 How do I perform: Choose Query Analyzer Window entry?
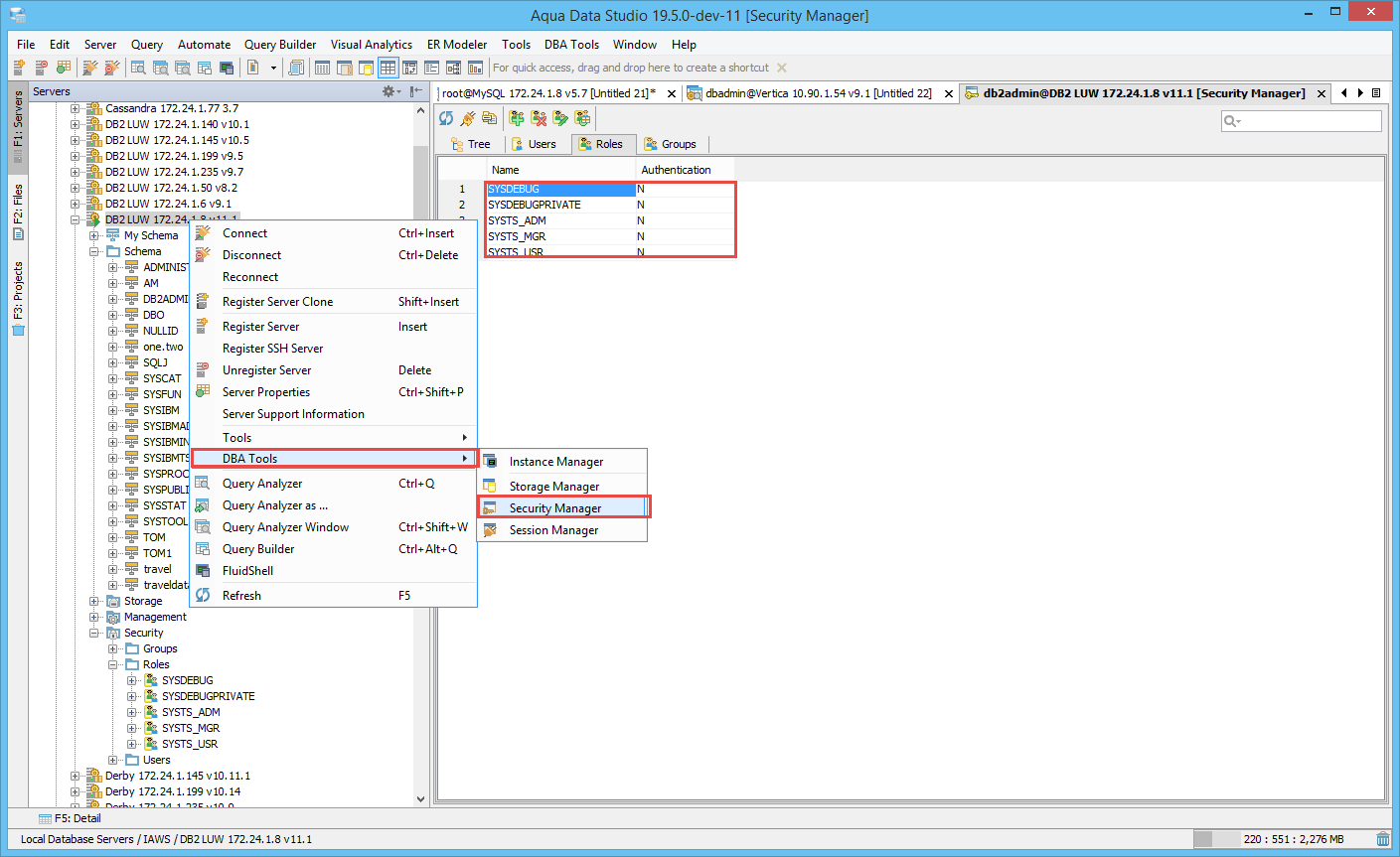pos(285,527)
